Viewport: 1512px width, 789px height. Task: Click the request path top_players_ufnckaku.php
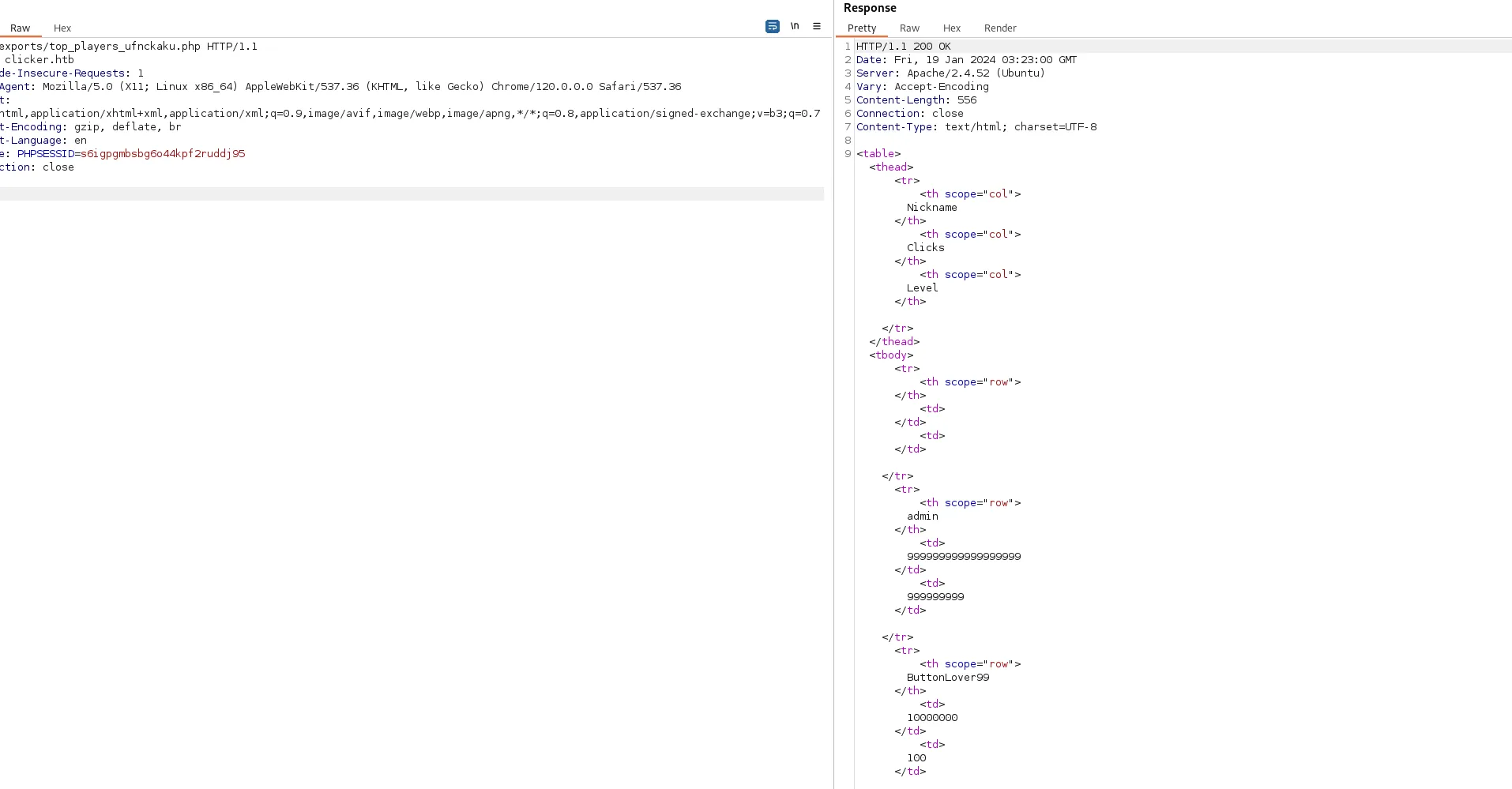(125, 47)
